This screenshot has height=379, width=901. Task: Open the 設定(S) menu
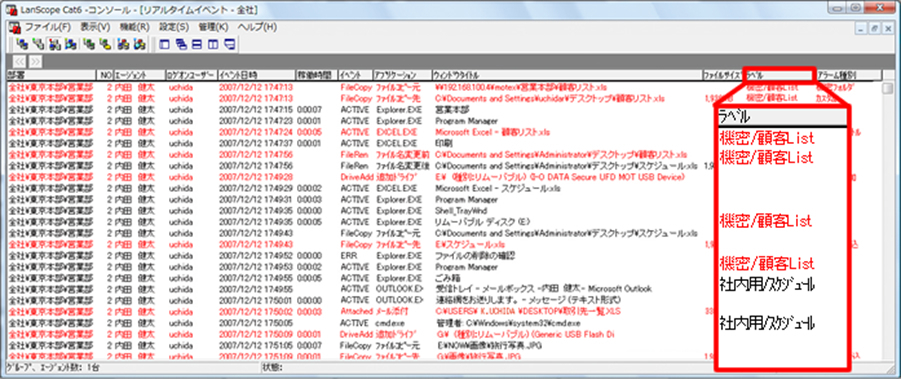tap(174, 27)
